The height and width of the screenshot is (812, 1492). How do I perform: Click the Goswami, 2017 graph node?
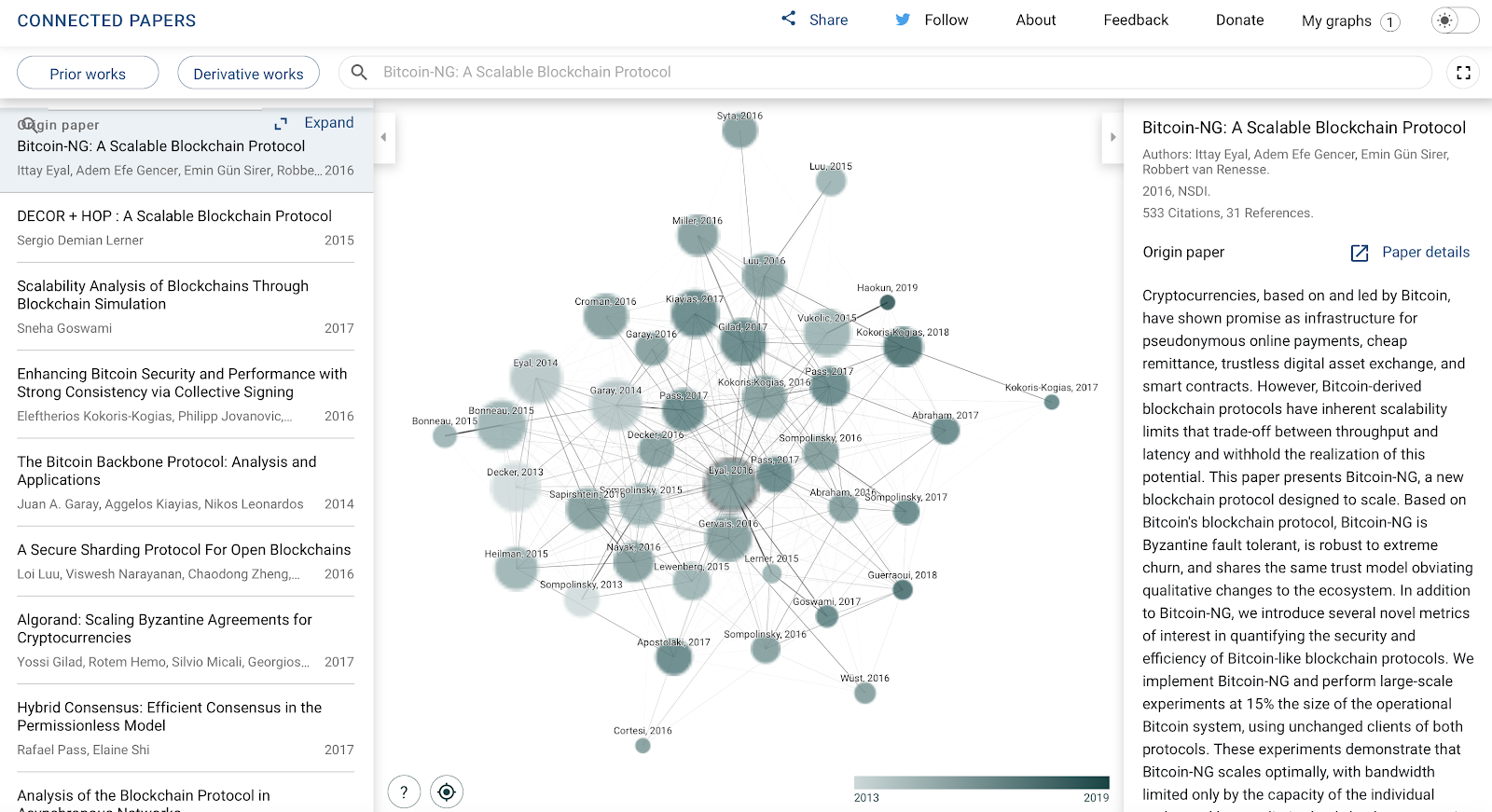pos(827,616)
